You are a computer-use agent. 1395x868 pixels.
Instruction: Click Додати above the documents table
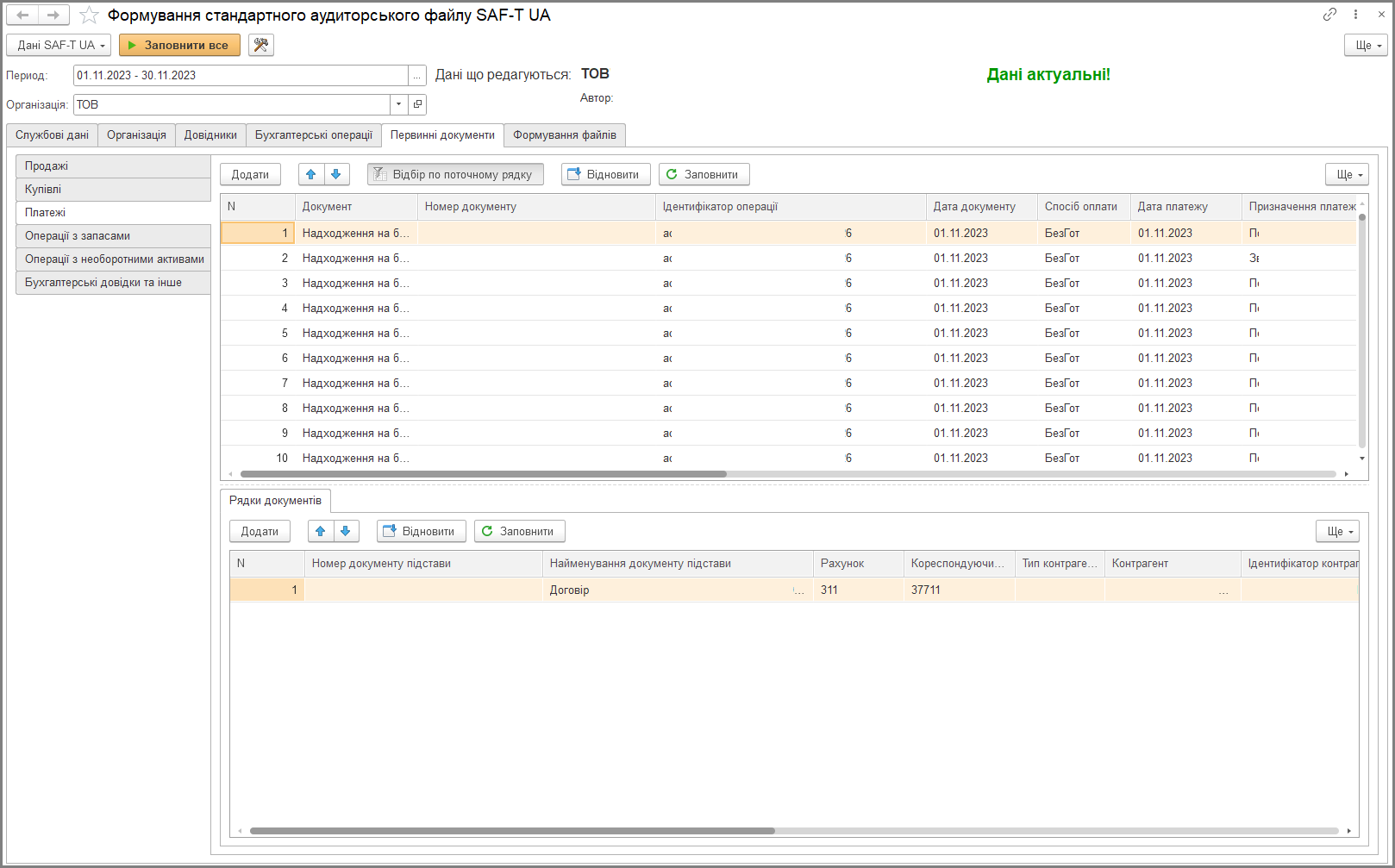[x=250, y=174]
